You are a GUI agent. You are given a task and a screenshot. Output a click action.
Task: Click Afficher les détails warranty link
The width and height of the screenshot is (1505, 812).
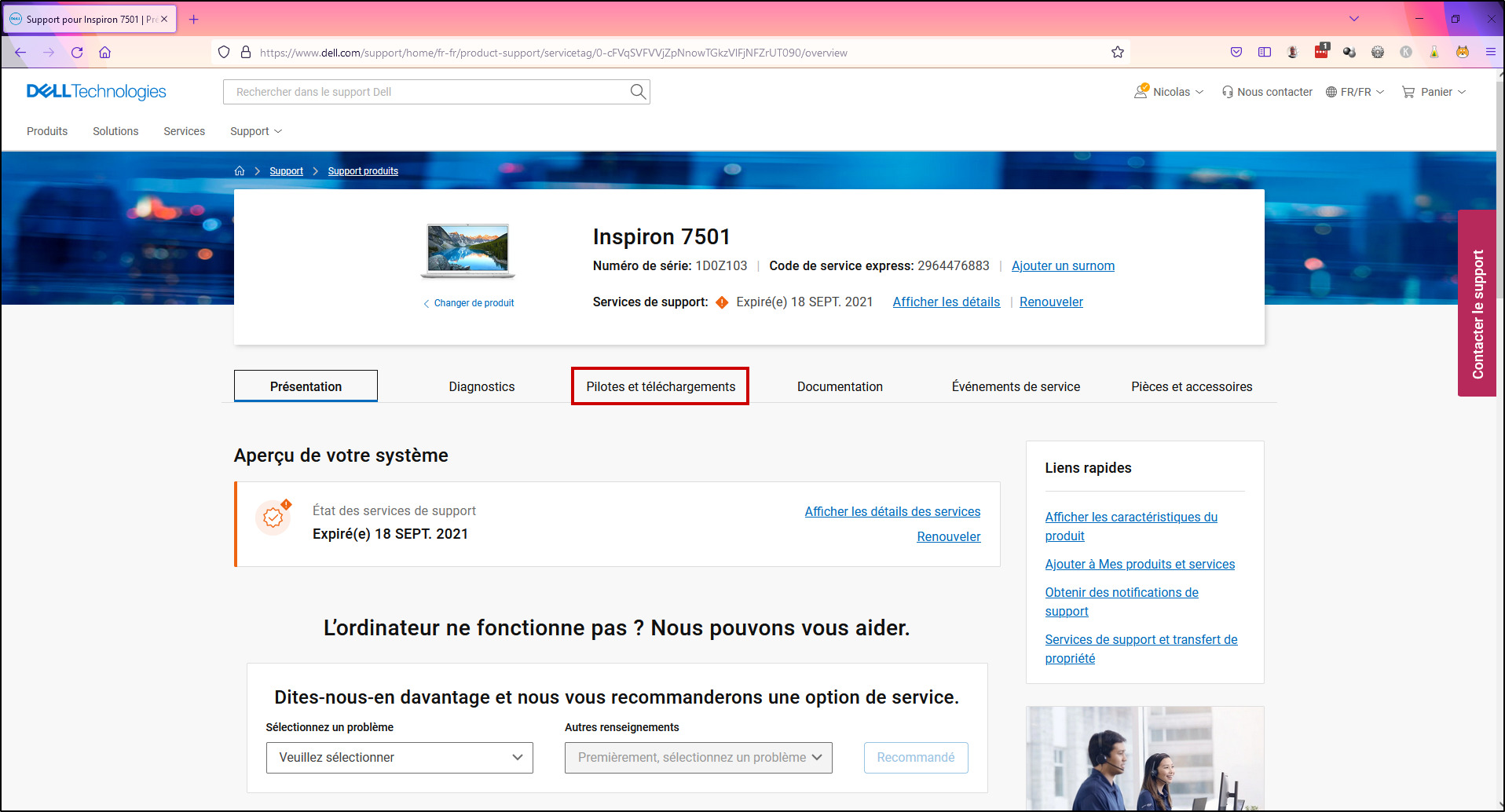tap(947, 302)
